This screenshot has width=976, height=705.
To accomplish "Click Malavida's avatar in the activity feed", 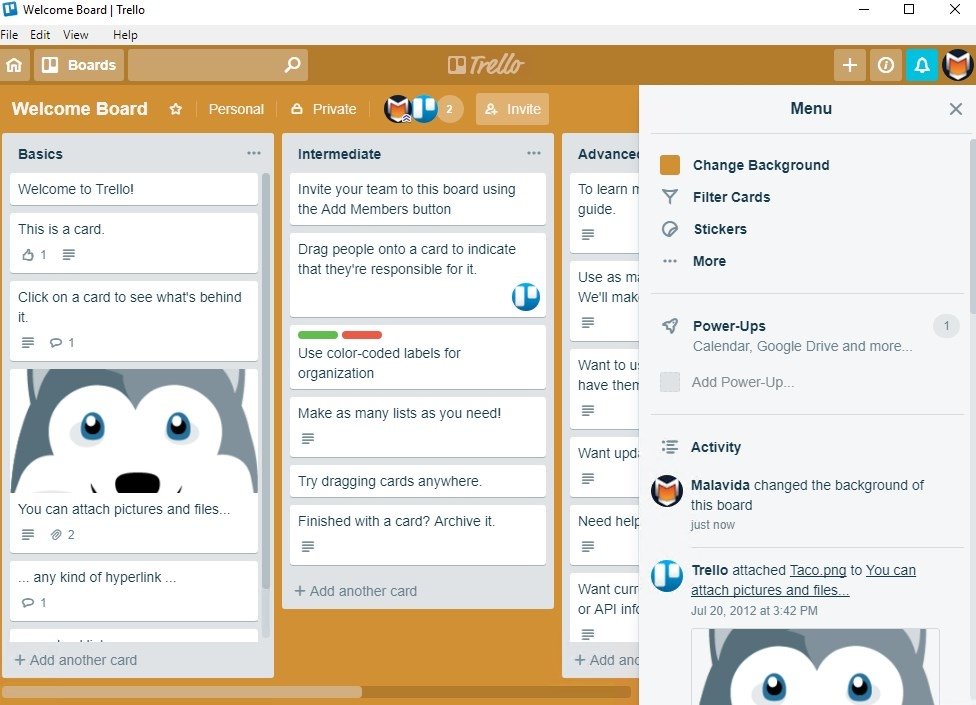I will tap(667, 490).
